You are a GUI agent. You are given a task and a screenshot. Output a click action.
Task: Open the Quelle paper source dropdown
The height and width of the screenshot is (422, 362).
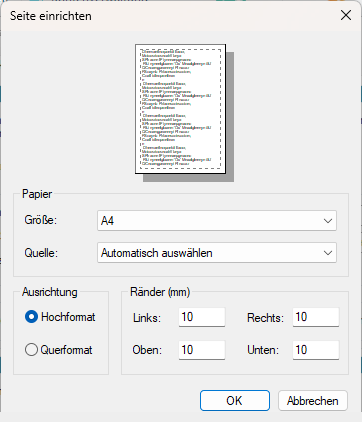pyautogui.click(x=217, y=253)
